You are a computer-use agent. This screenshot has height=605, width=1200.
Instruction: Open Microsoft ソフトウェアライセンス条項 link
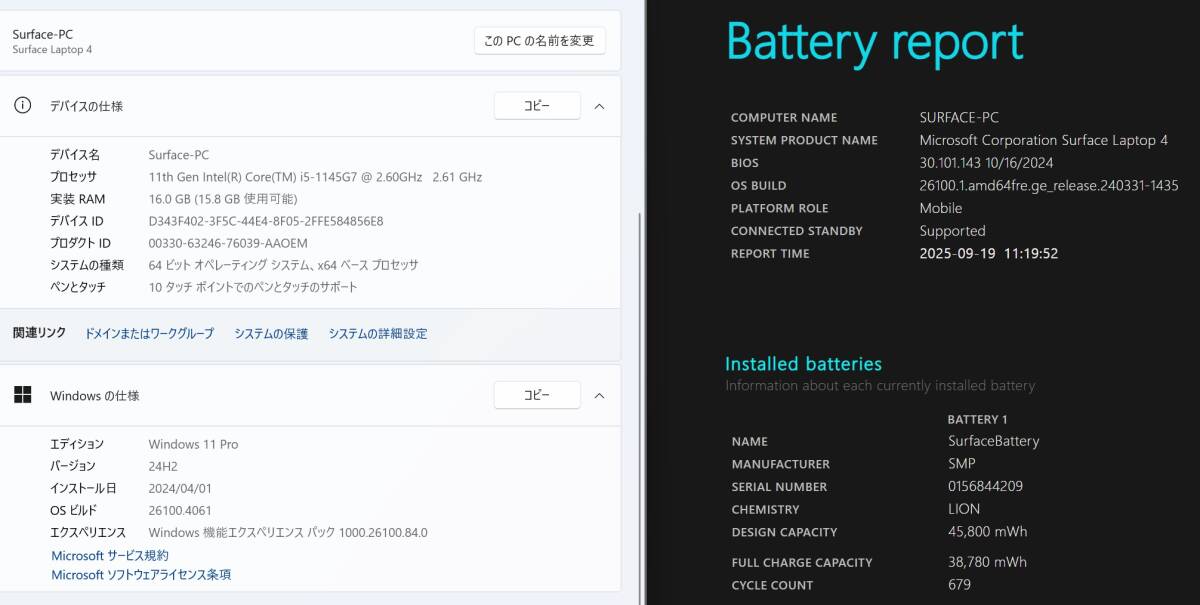(141, 575)
